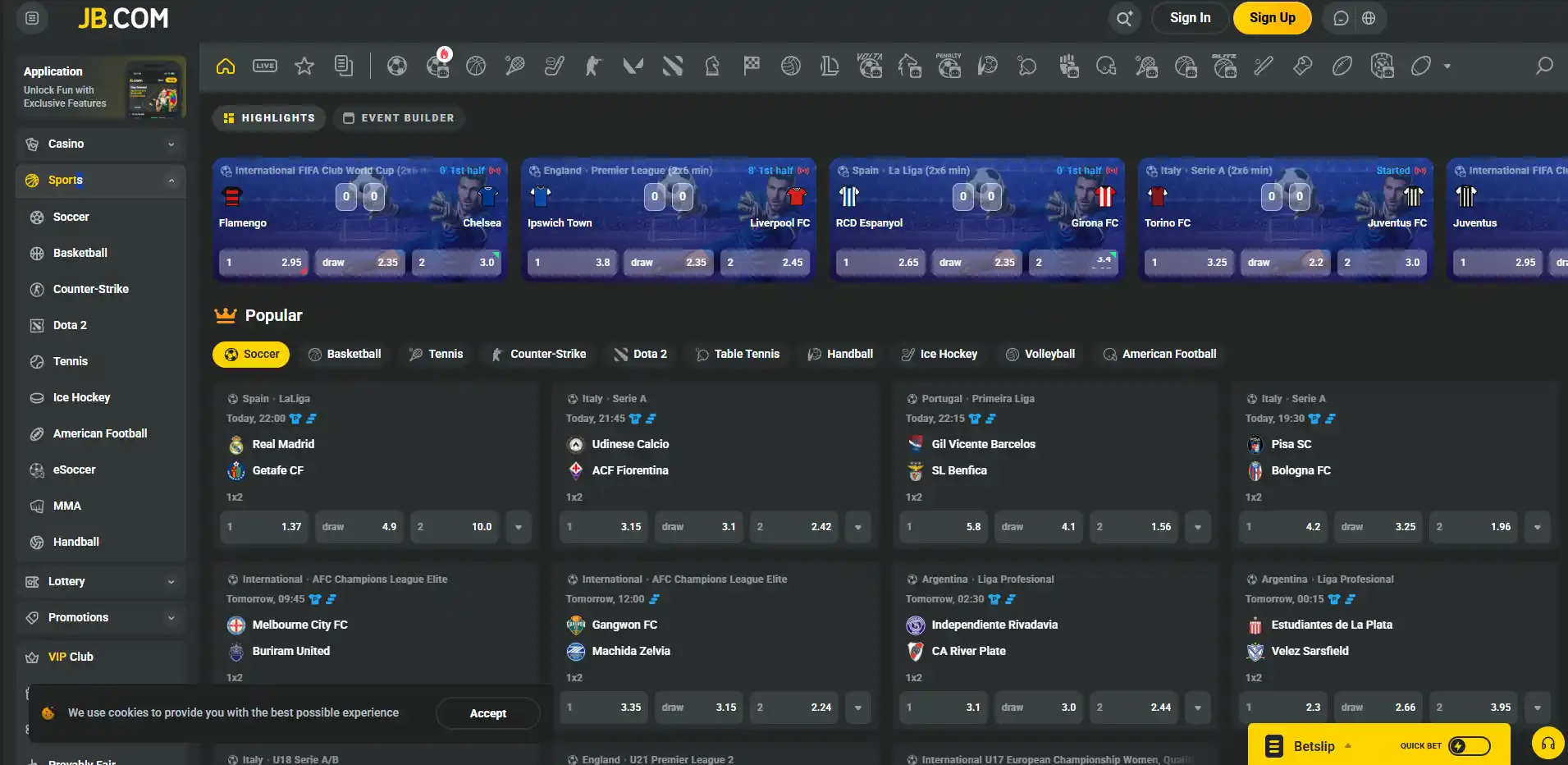Select the Dota 2 icon in the sports bar
The image size is (1568, 765).
tap(673, 66)
